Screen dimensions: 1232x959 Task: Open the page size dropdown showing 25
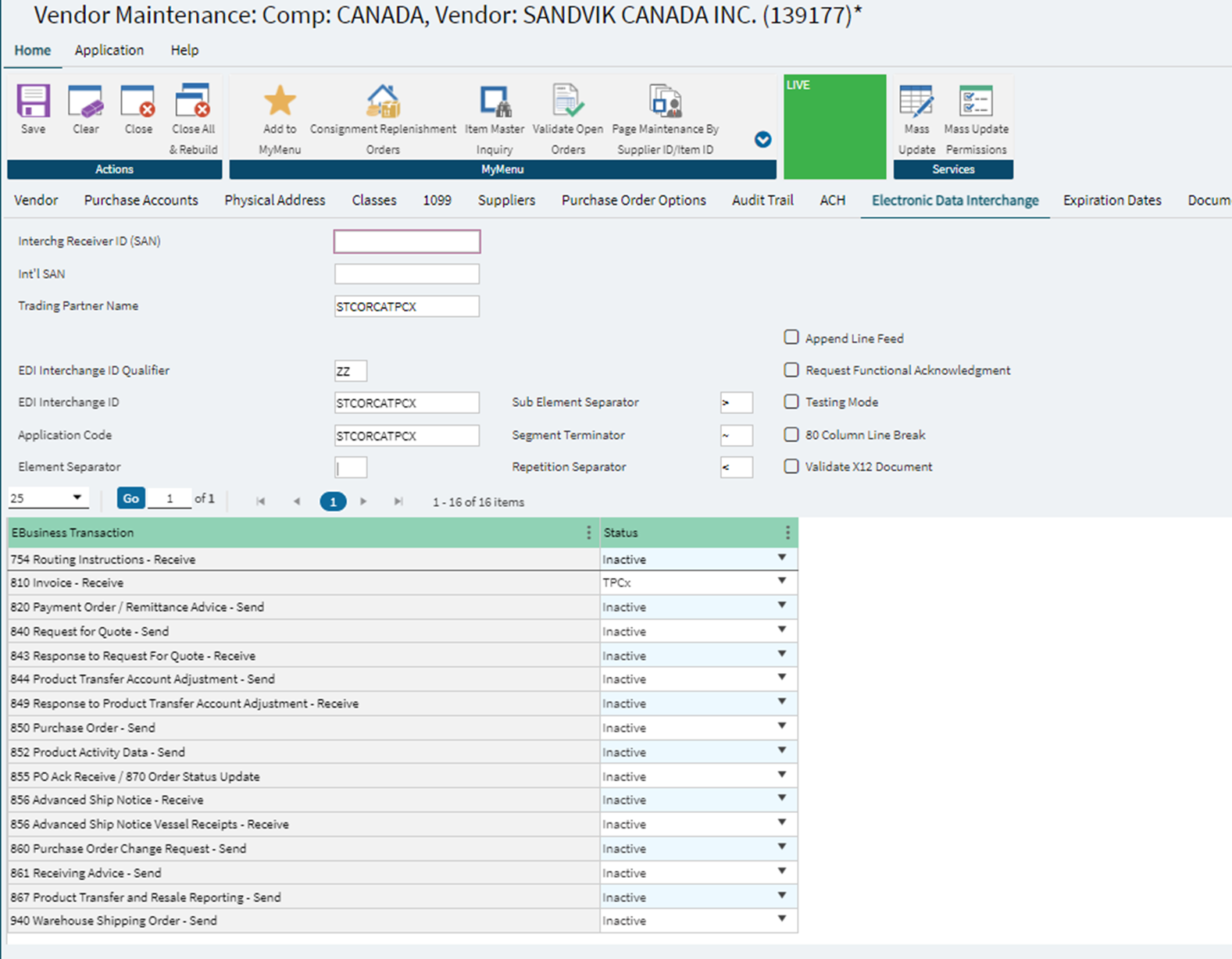pyautogui.click(x=48, y=497)
